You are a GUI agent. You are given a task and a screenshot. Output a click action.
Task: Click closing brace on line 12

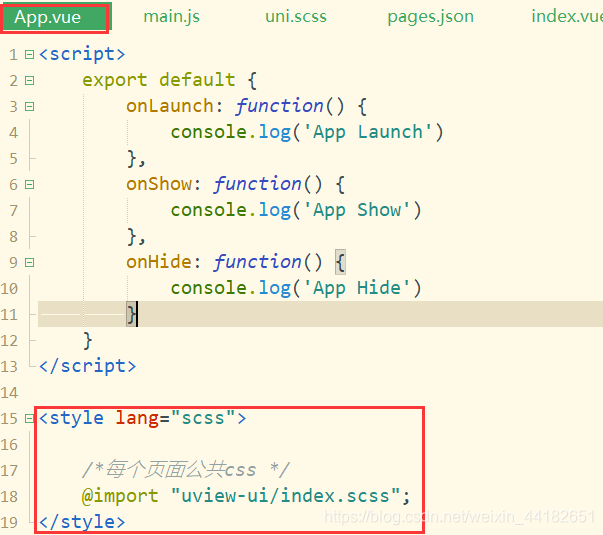point(88,341)
